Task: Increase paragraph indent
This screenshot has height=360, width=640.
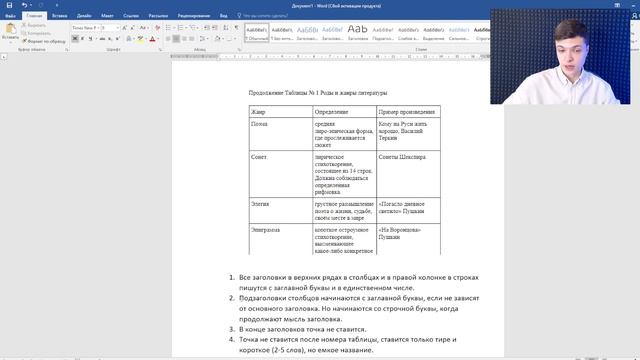Action: click(x=215, y=28)
